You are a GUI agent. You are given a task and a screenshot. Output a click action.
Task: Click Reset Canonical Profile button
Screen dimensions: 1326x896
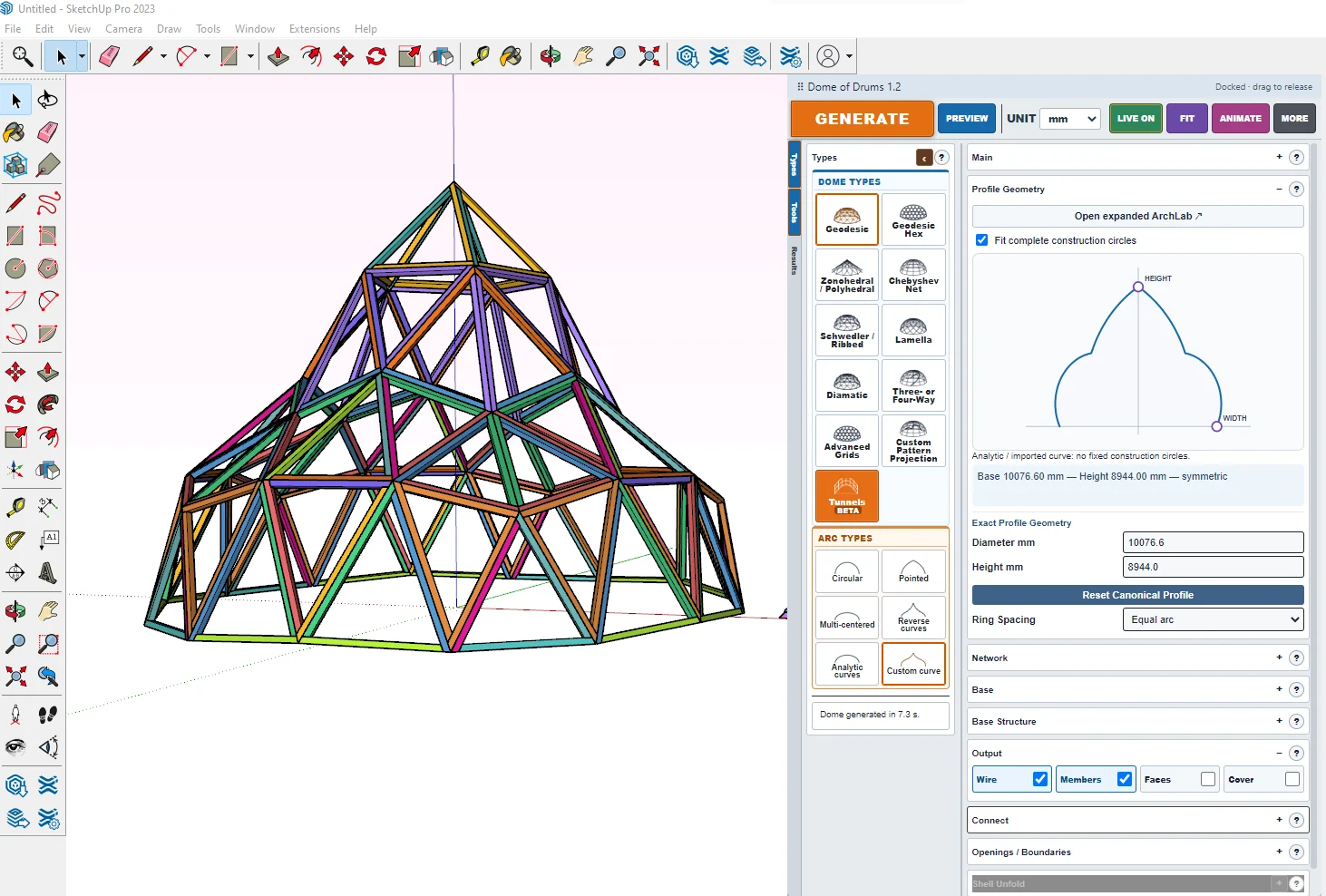point(1137,595)
